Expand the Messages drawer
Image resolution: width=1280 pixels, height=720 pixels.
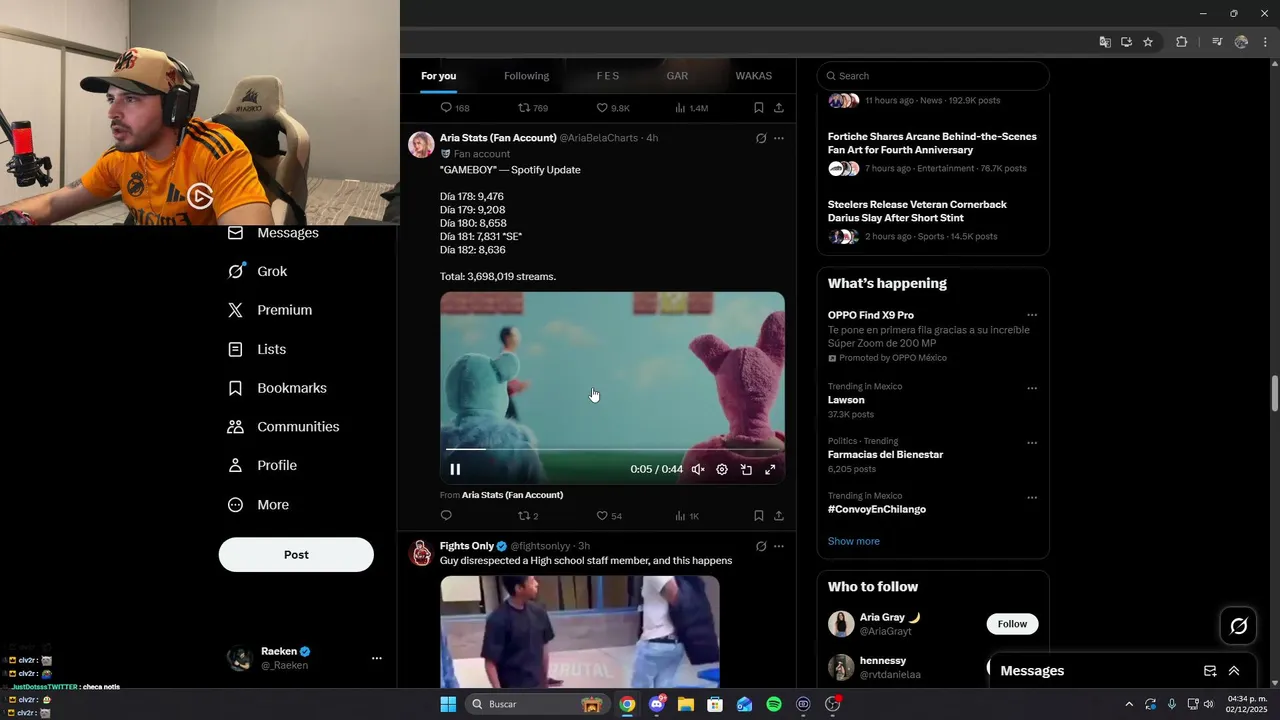tap(1234, 671)
